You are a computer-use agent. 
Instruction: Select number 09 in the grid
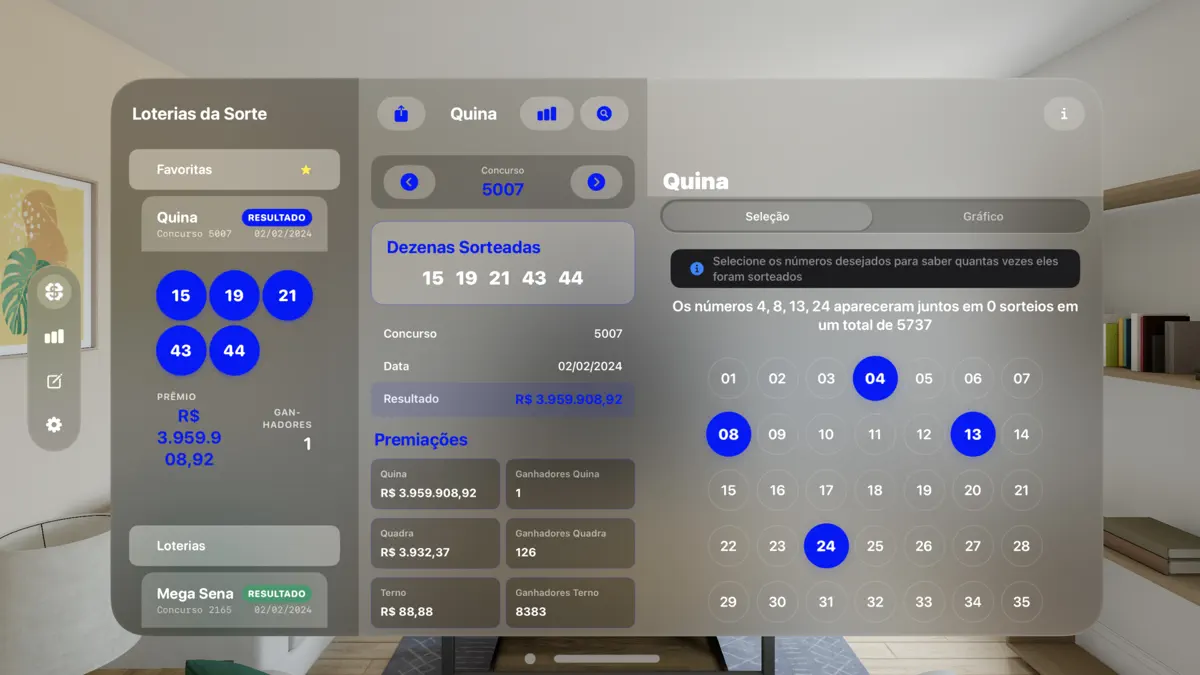tap(777, 434)
